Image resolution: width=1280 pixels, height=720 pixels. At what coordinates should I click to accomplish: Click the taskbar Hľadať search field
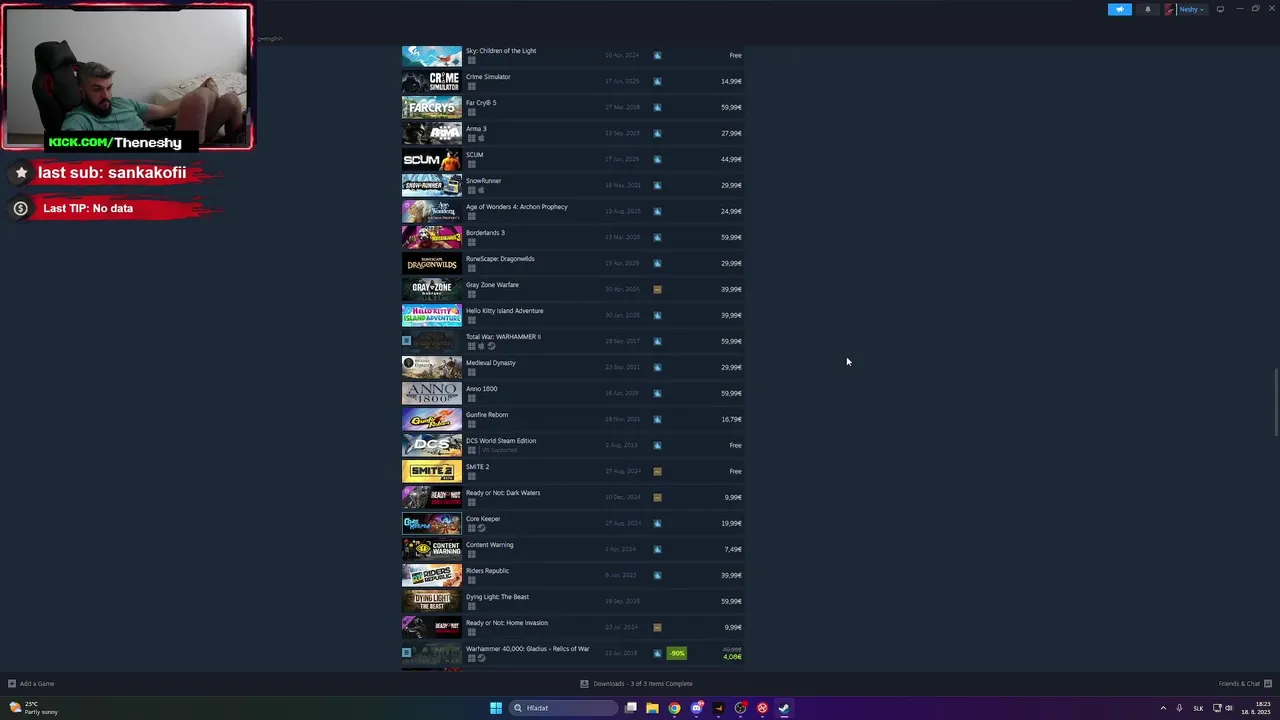(x=563, y=708)
